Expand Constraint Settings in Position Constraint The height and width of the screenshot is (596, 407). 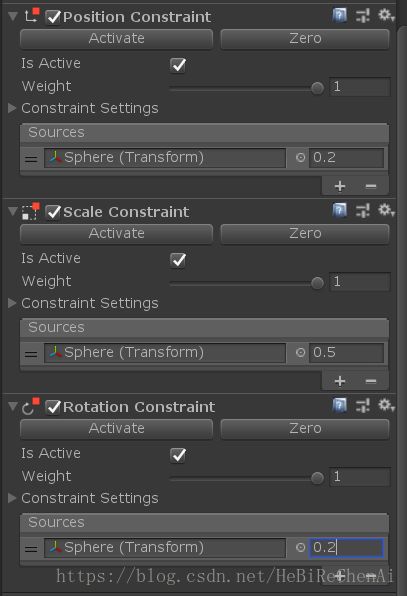coord(12,108)
